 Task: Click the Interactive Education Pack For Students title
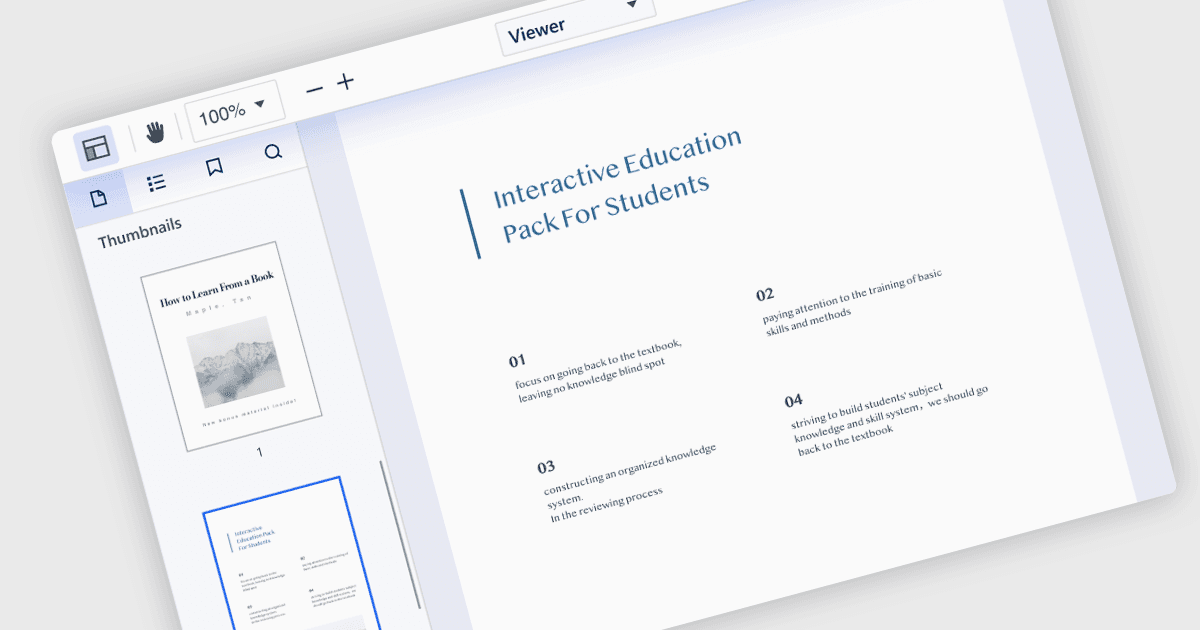(618, 186)
